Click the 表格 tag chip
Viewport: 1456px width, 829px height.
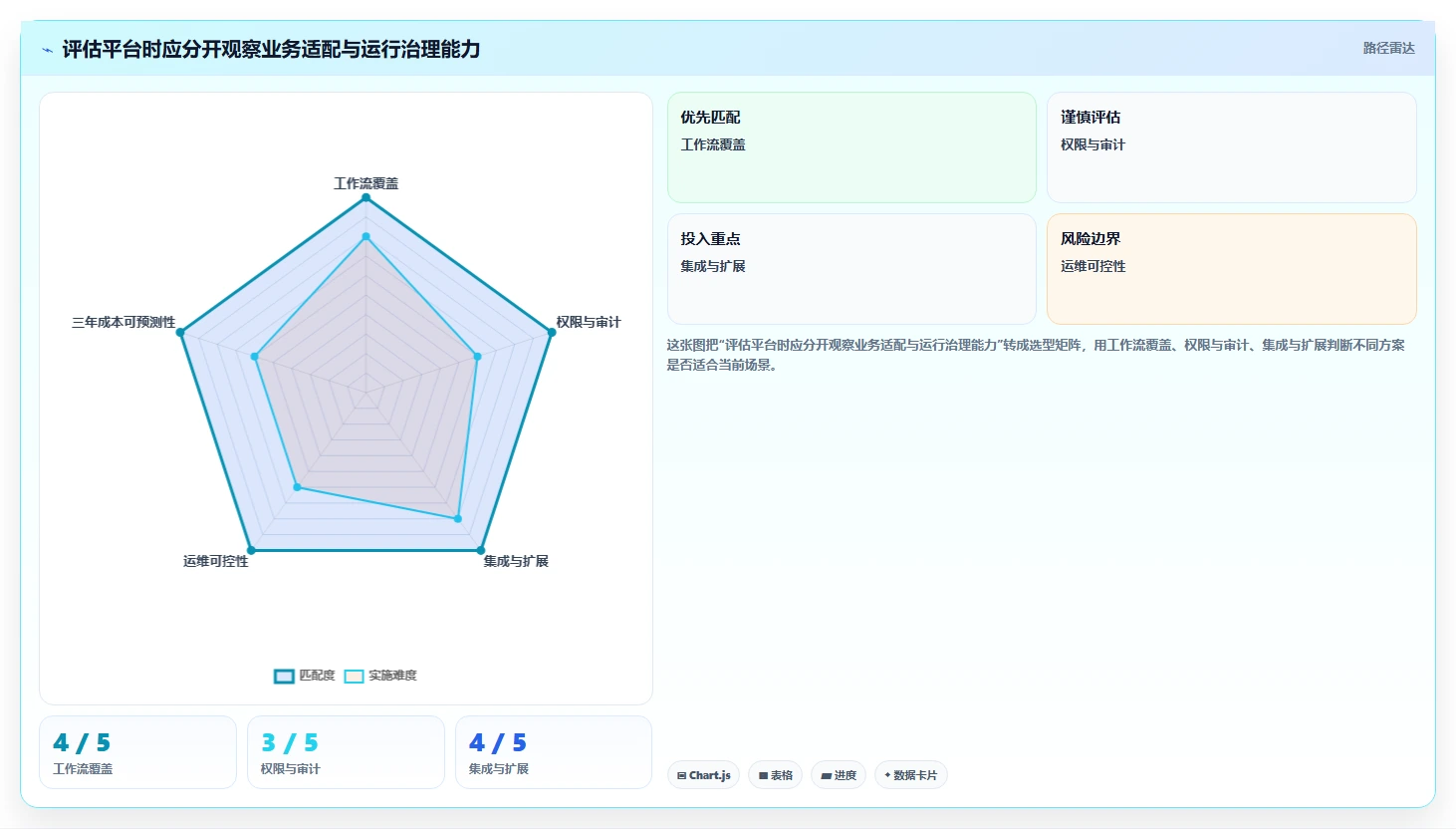click(775, 775)
